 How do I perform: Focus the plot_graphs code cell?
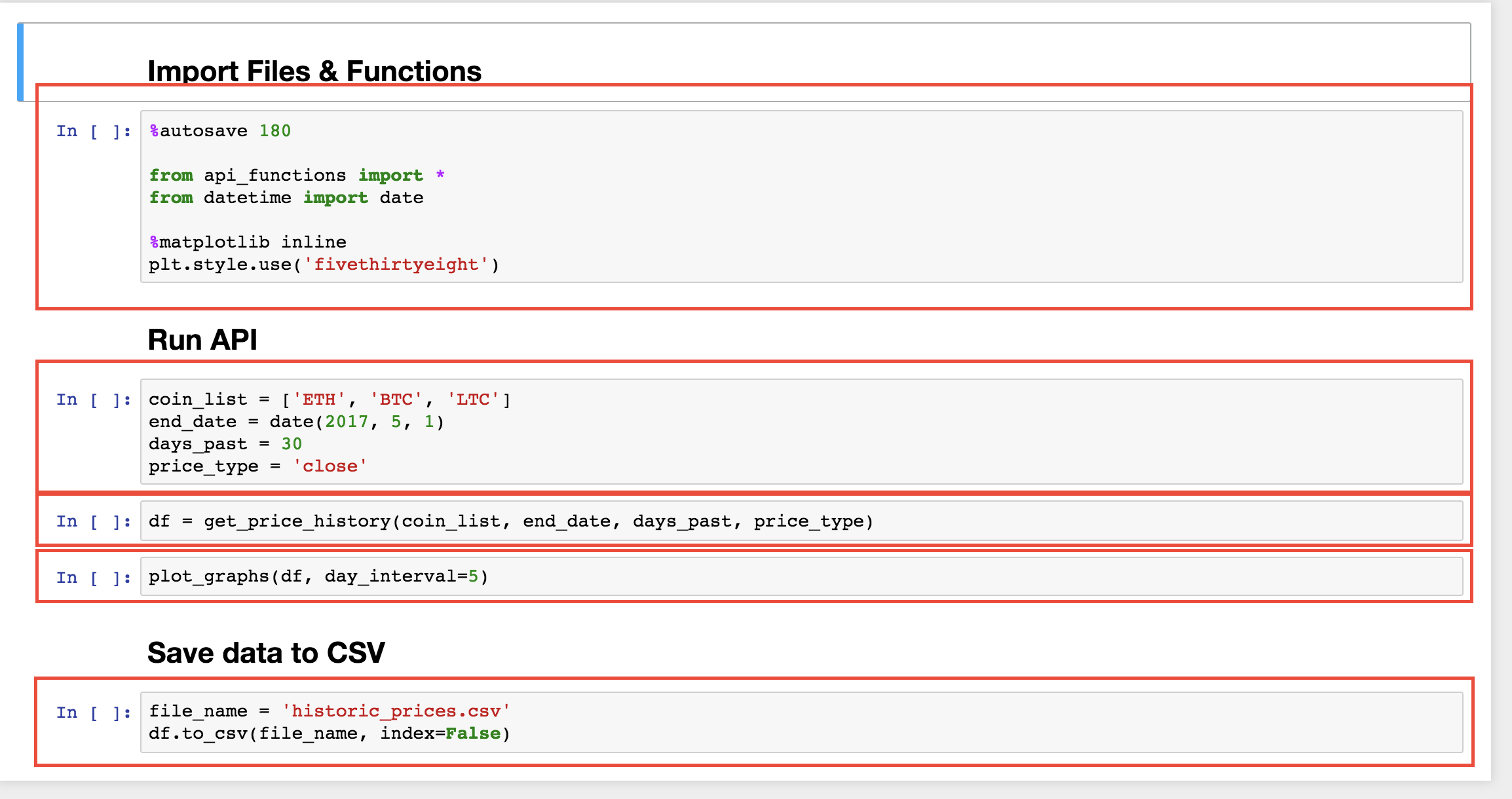[802, 576]
